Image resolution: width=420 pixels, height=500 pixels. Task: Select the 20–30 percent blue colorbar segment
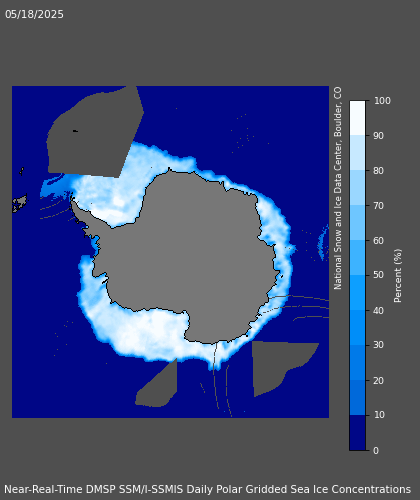(x=357, y=362)
